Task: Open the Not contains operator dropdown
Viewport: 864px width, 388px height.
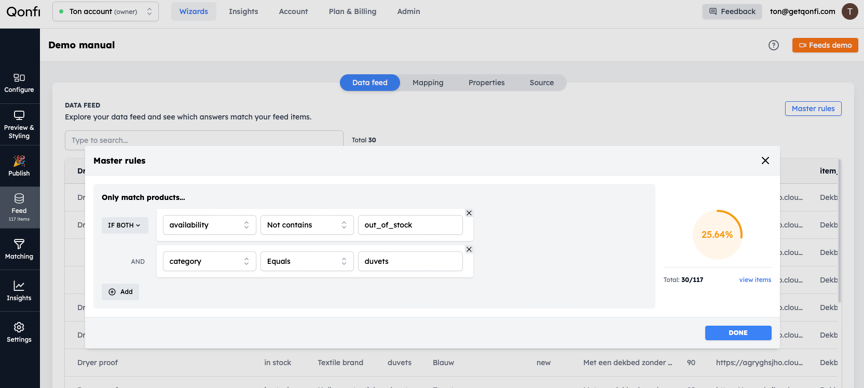Action: (x=307, y=225)
